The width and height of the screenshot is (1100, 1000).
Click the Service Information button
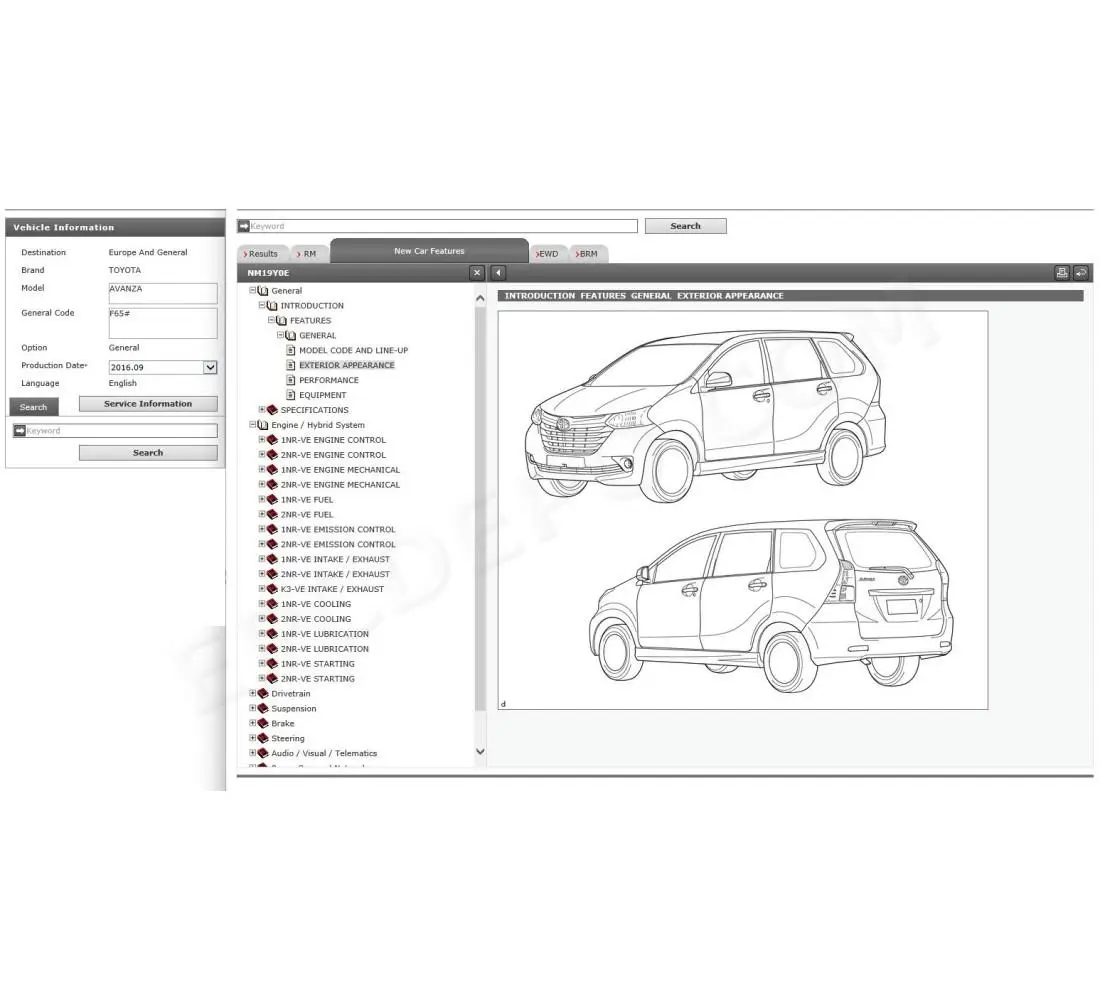click(x=147, y=403)
